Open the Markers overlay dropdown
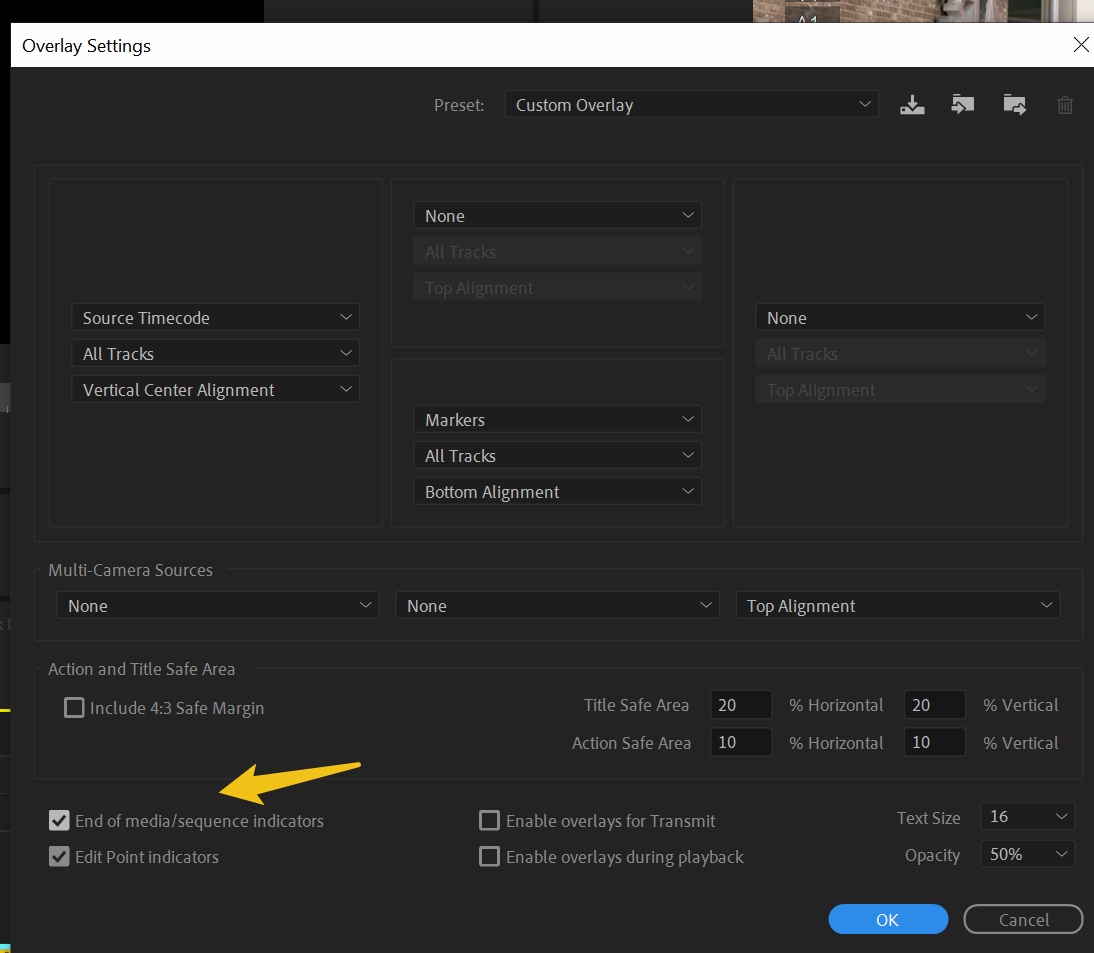Screen dimensions: 1094x953 557,419
